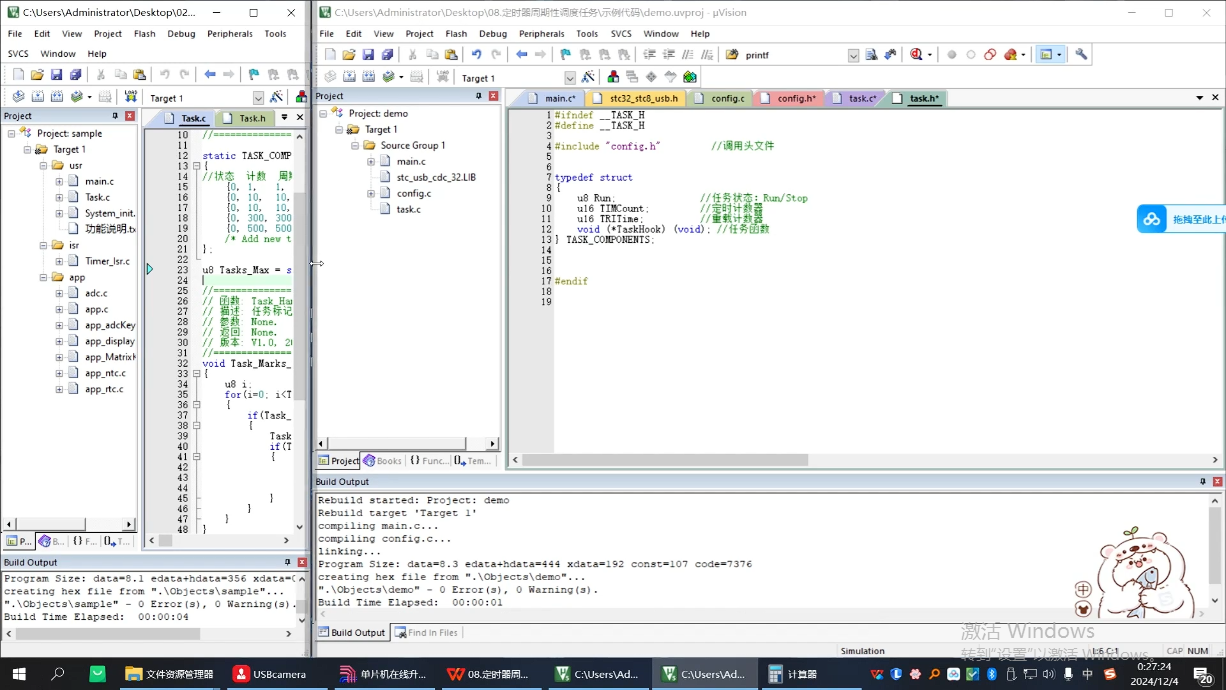This screenshot has height=690, width=1226.
Task: Select task.c file in demo project tree
Action: pyautogui.click(x=408, y=209)
